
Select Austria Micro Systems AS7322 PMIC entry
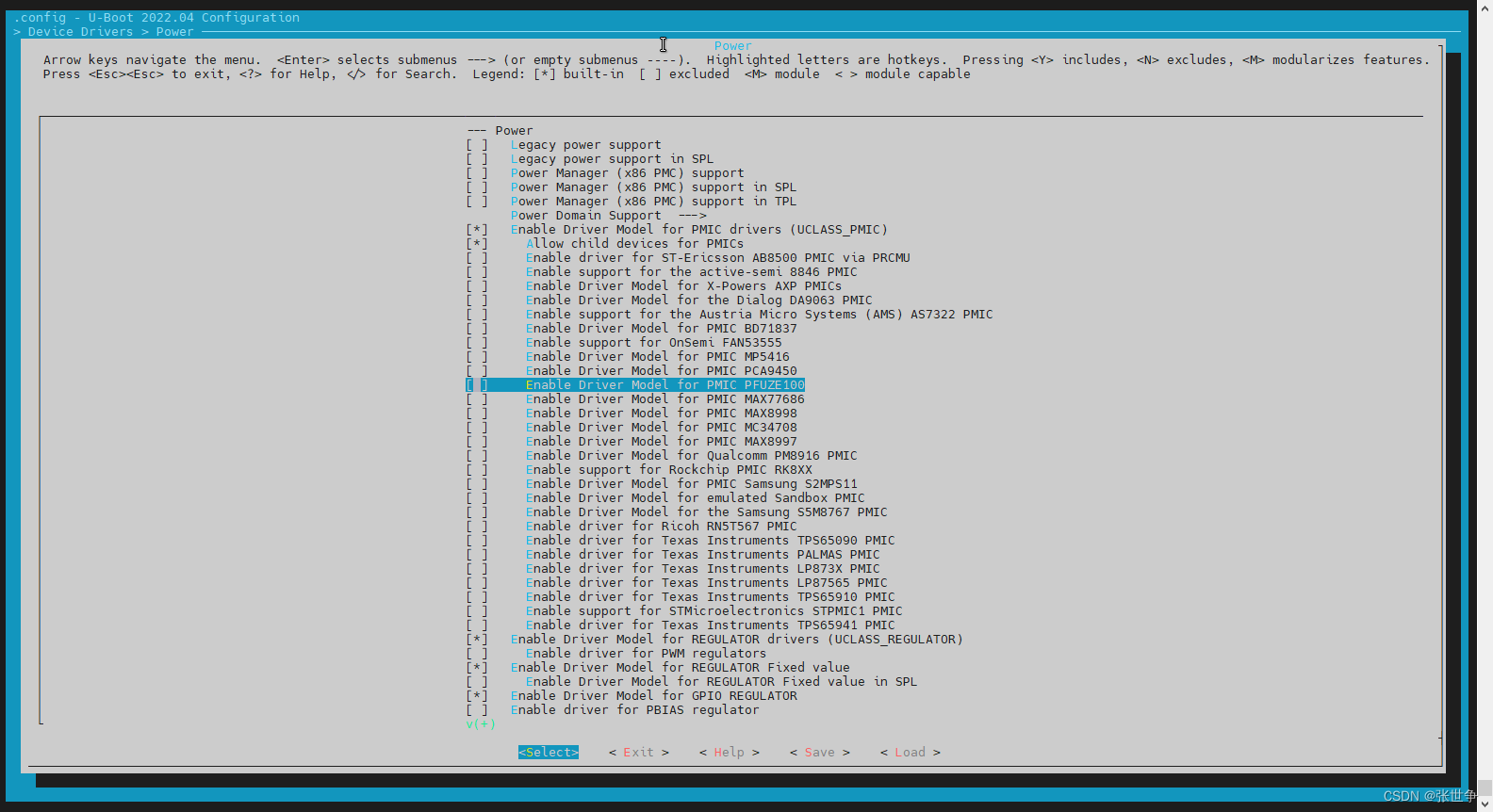759,315
